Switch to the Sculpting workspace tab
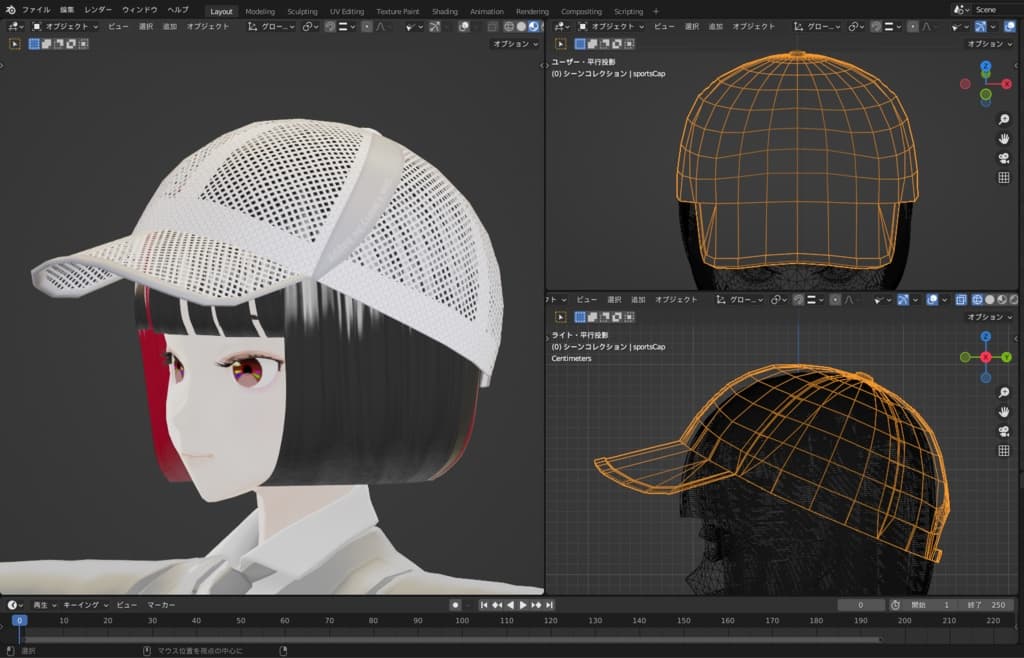This screenshot has width=1024, height=658. click(302, 11)
